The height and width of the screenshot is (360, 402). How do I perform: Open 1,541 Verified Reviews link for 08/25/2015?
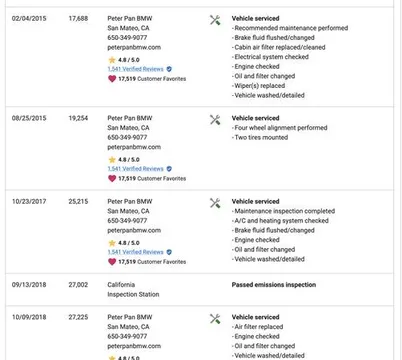(x=135, y=169)
